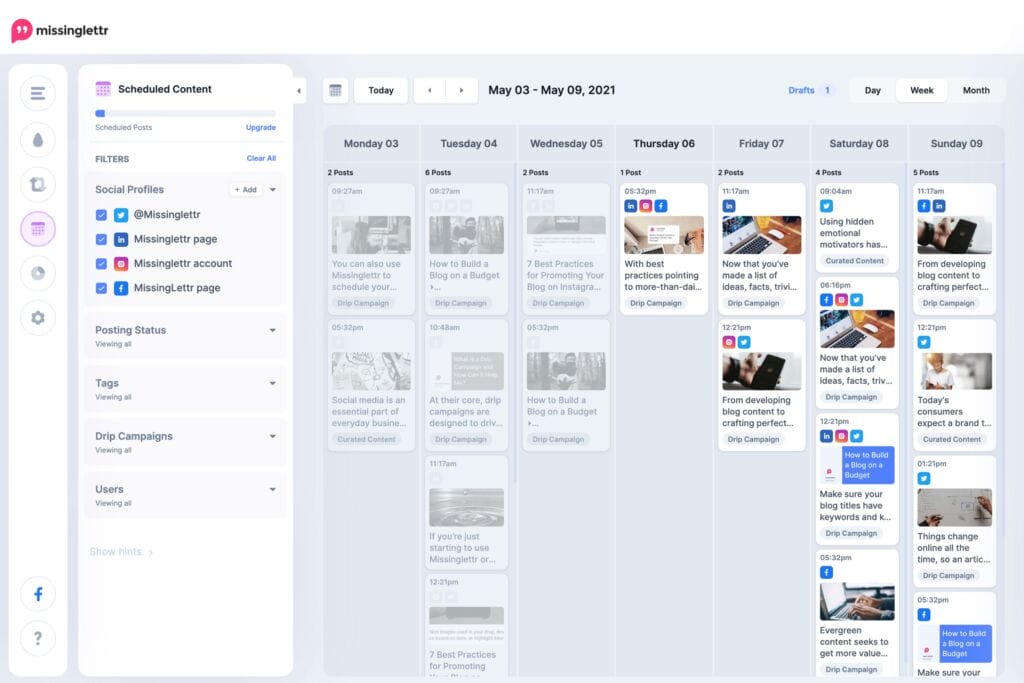Image resolution: width=1024 pixels, height=683 pixels.
Task: Click Twitter icon on Sunday 12:21pm post
Action: 923,342
